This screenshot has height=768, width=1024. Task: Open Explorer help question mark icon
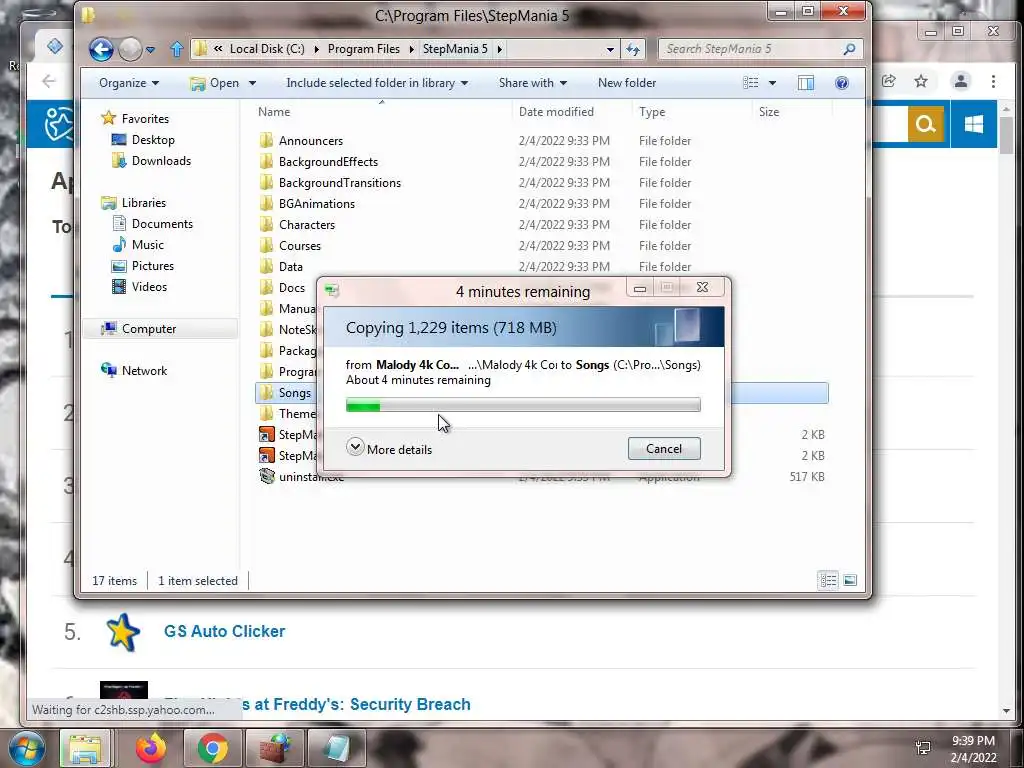pyautogui.click(x=842, y=83)
